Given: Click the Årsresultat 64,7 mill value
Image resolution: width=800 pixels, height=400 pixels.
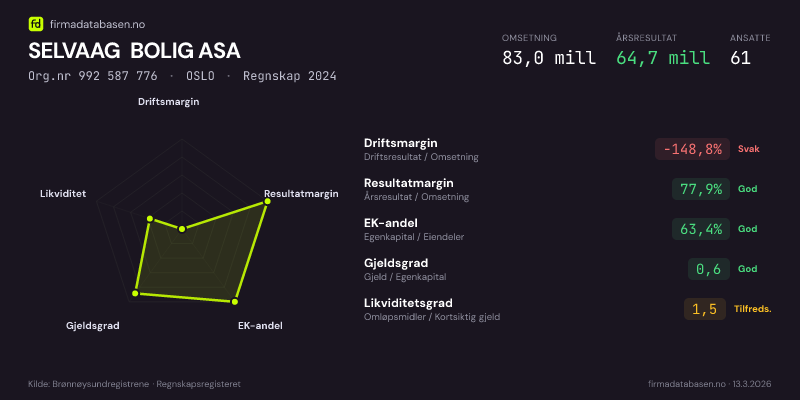Looking at the screenshot, I should click(x=663, y=58).
